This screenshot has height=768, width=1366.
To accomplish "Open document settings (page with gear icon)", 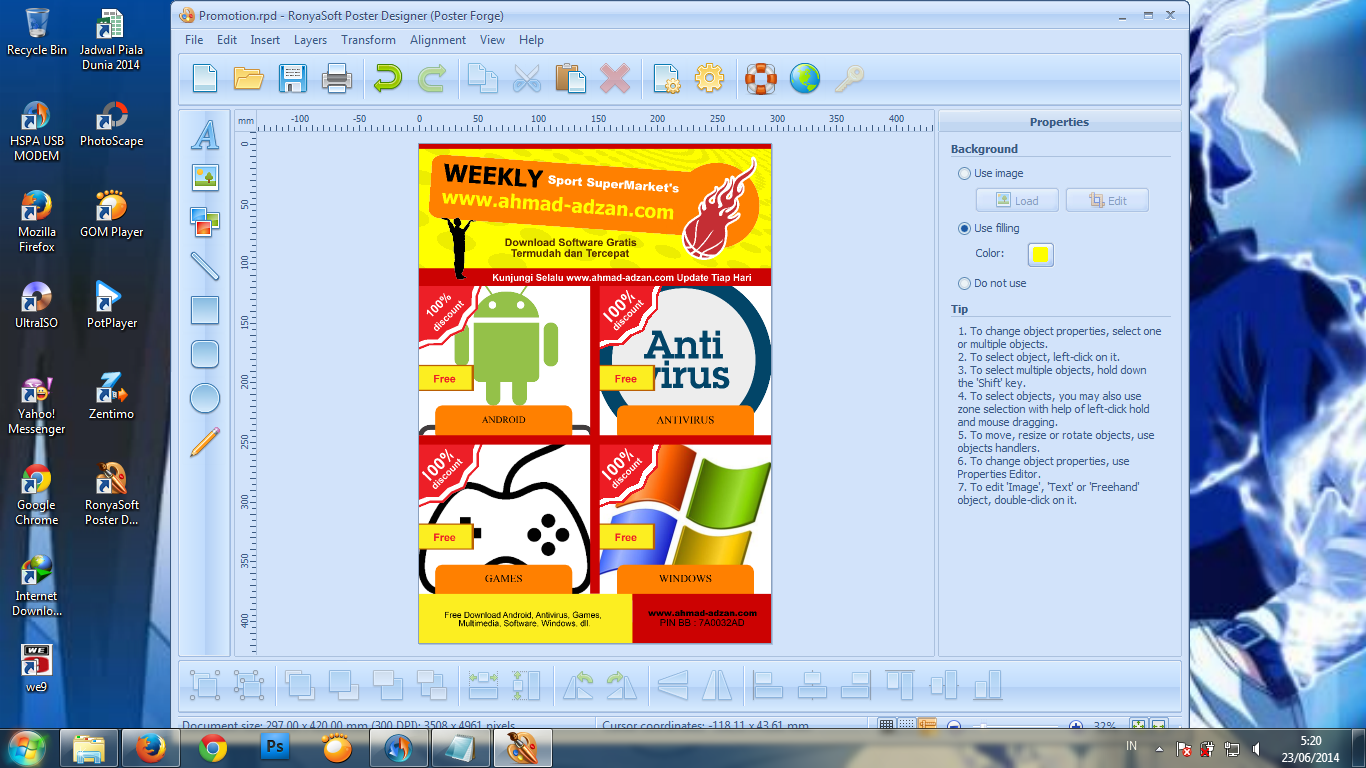I will coord(666,78).
